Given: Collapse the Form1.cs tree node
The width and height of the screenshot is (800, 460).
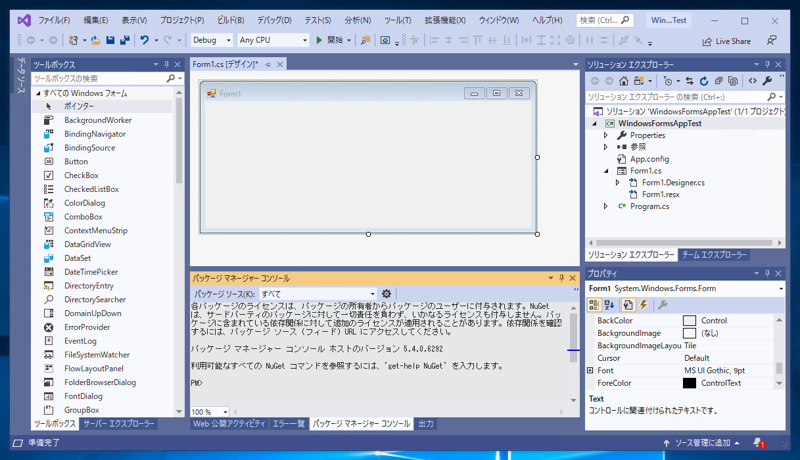Looking at the screenshot, I should coord(606,171).
